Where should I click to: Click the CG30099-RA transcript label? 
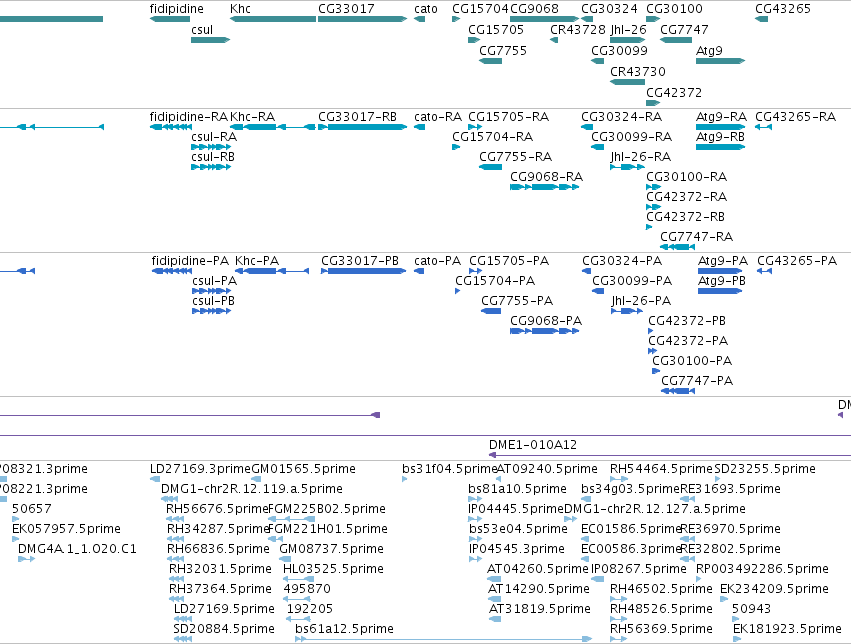pyautogui.click(x=631, y=137)
